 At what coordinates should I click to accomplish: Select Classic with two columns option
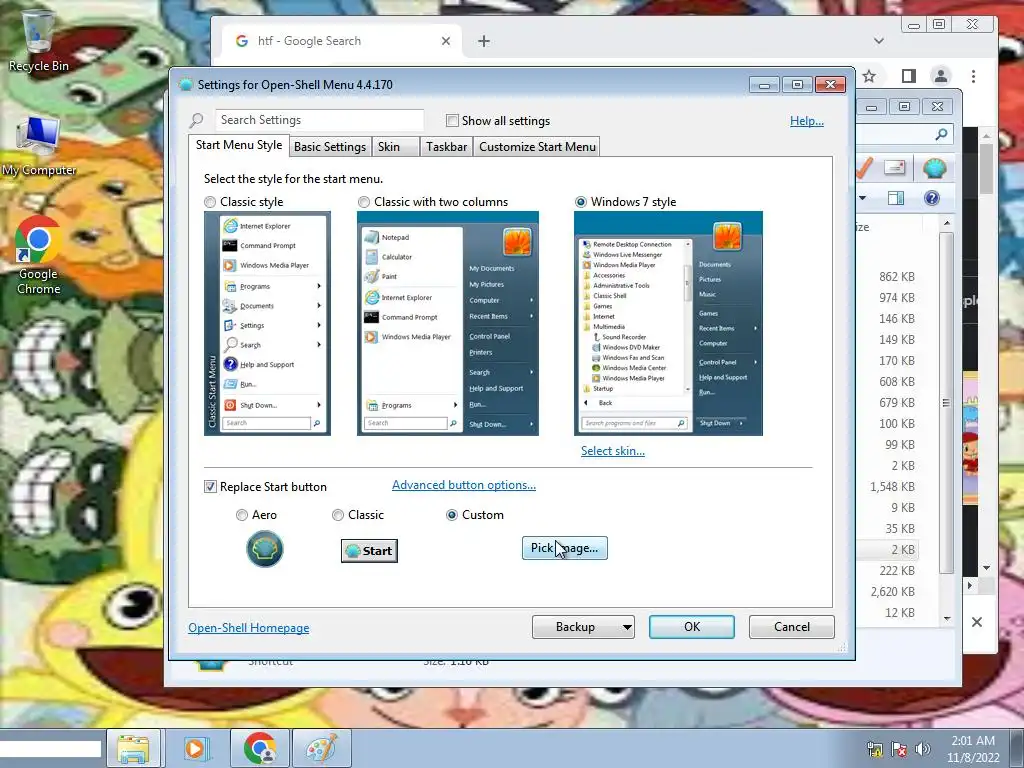pyautogui.click(x=364, y=202)
